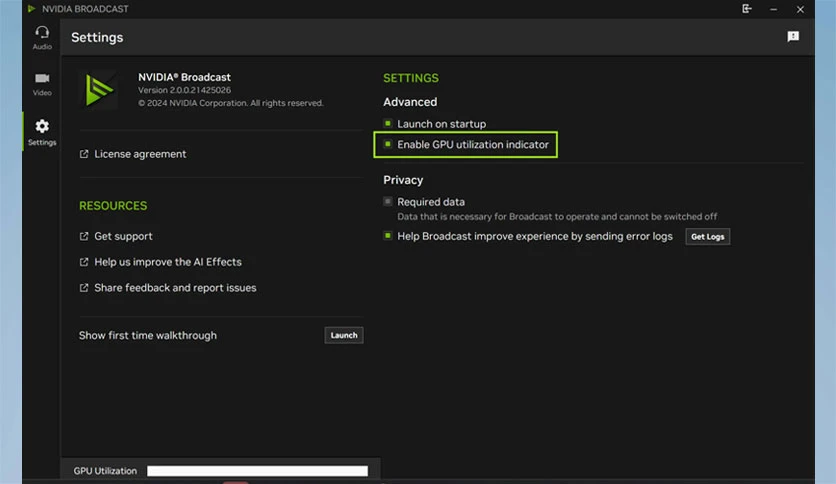The width and height of the screenshot is (836, 484).
Task: Click the NVIDIA copyright notice text
Action: pyautogui.click(x=231, y=103)
